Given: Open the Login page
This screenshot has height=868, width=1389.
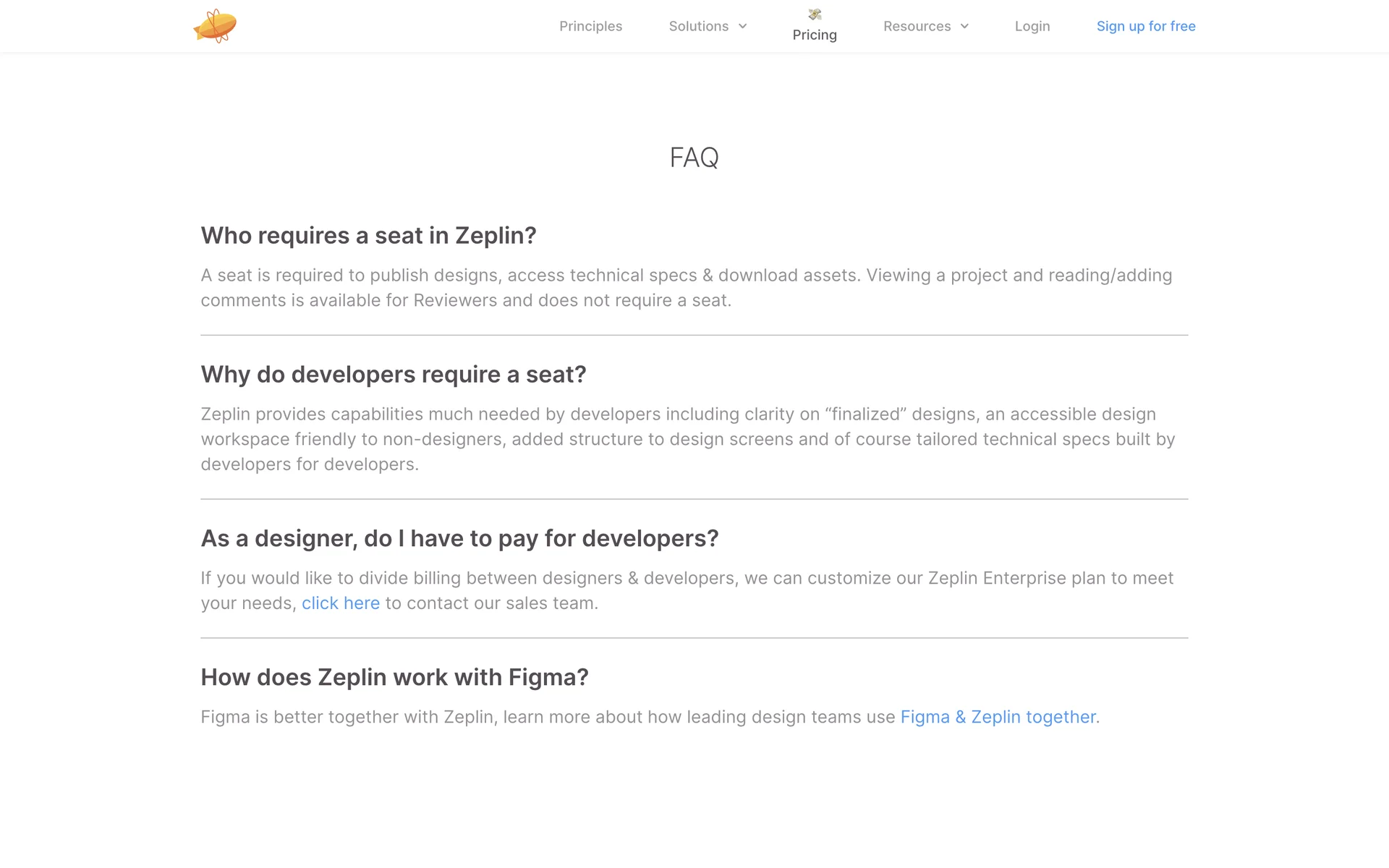Looking at the screenshot, I should [1032, 26].
